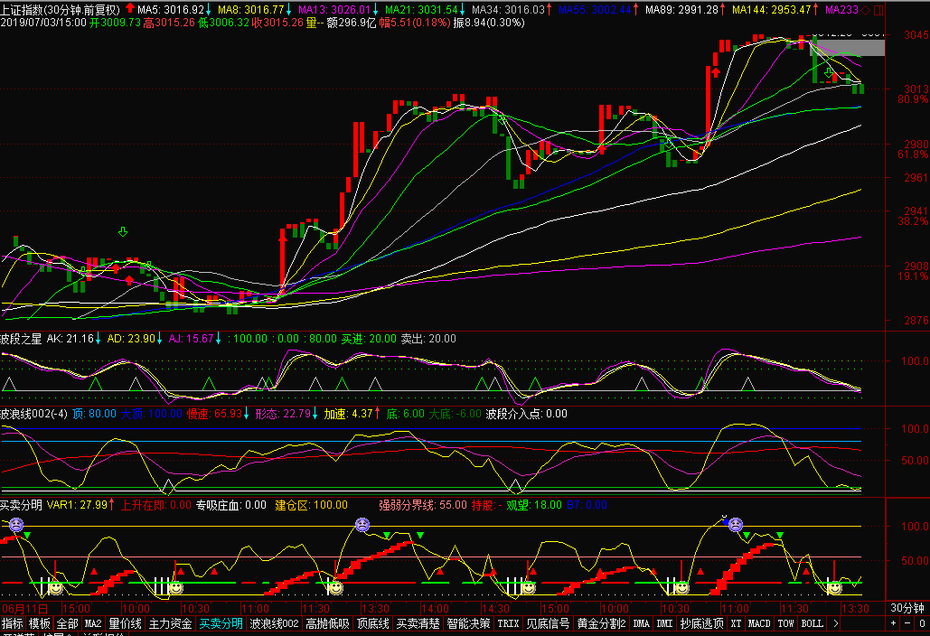Image resolution: width=930 pixels, height=636 pixels.
Task: Click the MA233 label
Action: [842, 9]
